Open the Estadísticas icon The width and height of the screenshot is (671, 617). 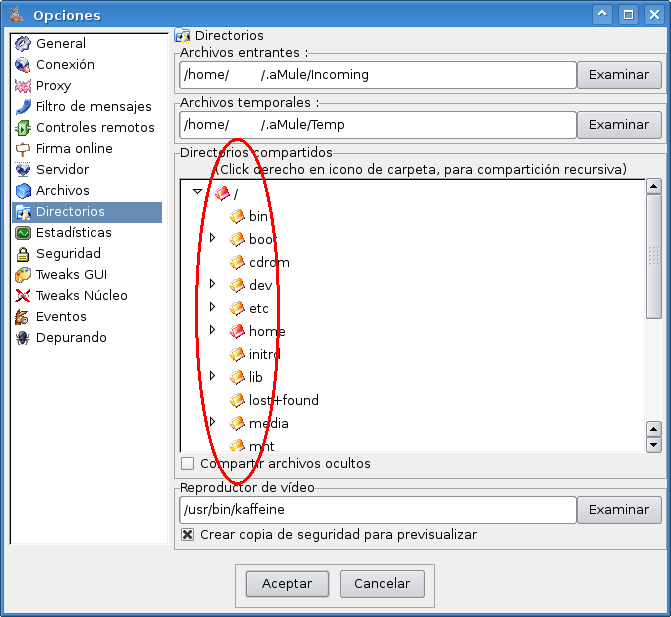(23, 233)
